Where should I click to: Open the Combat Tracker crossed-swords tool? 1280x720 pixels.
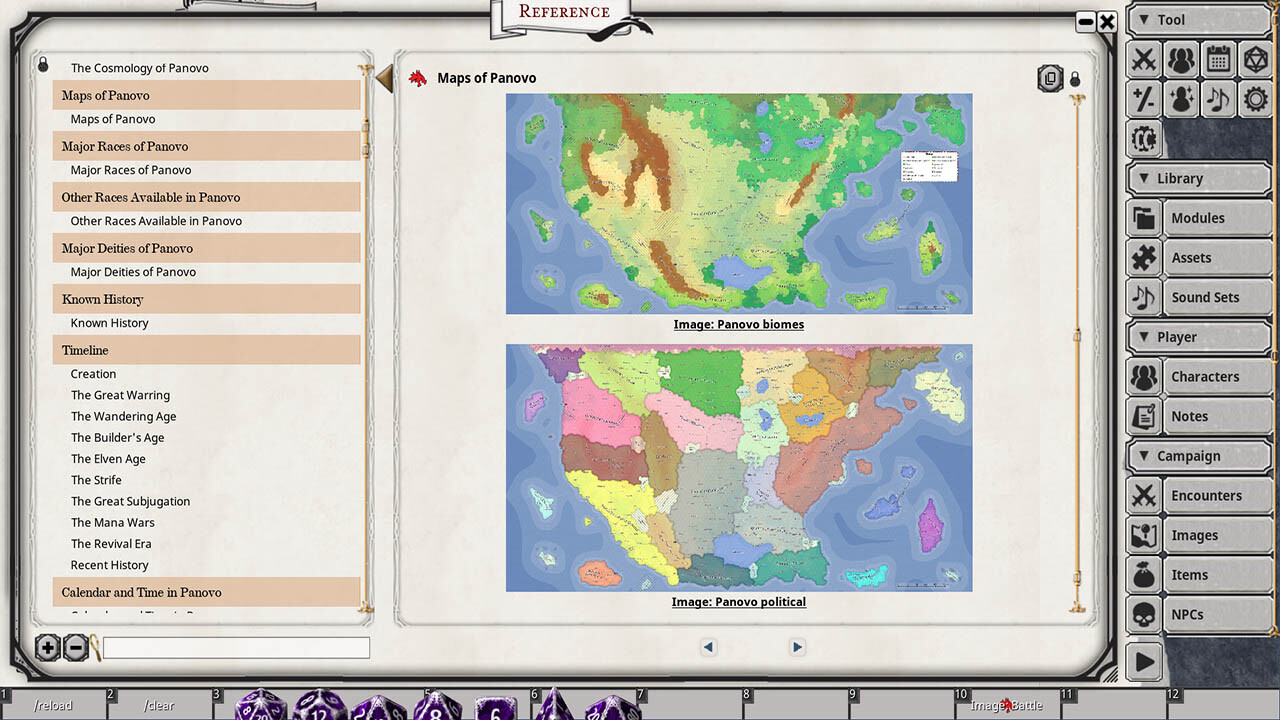[1143, 60]
